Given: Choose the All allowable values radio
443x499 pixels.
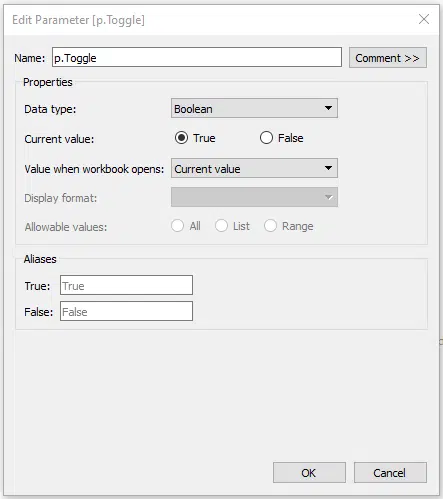Looking at the screenshot, I should point(177,226).
